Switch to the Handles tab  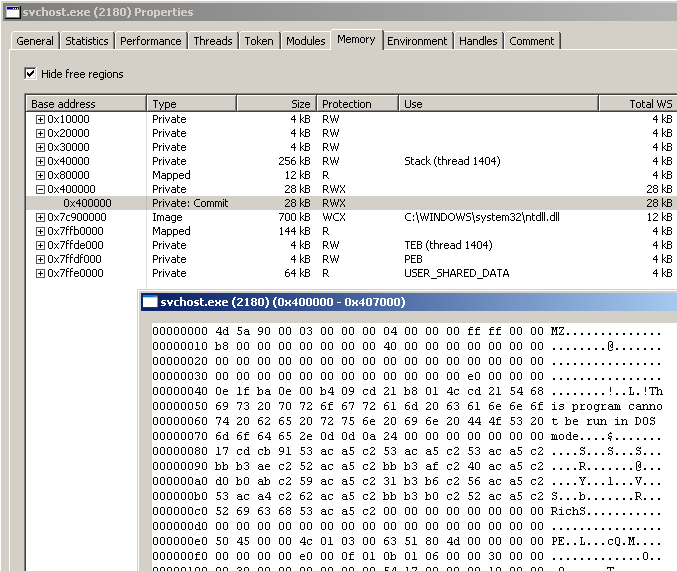478,41
